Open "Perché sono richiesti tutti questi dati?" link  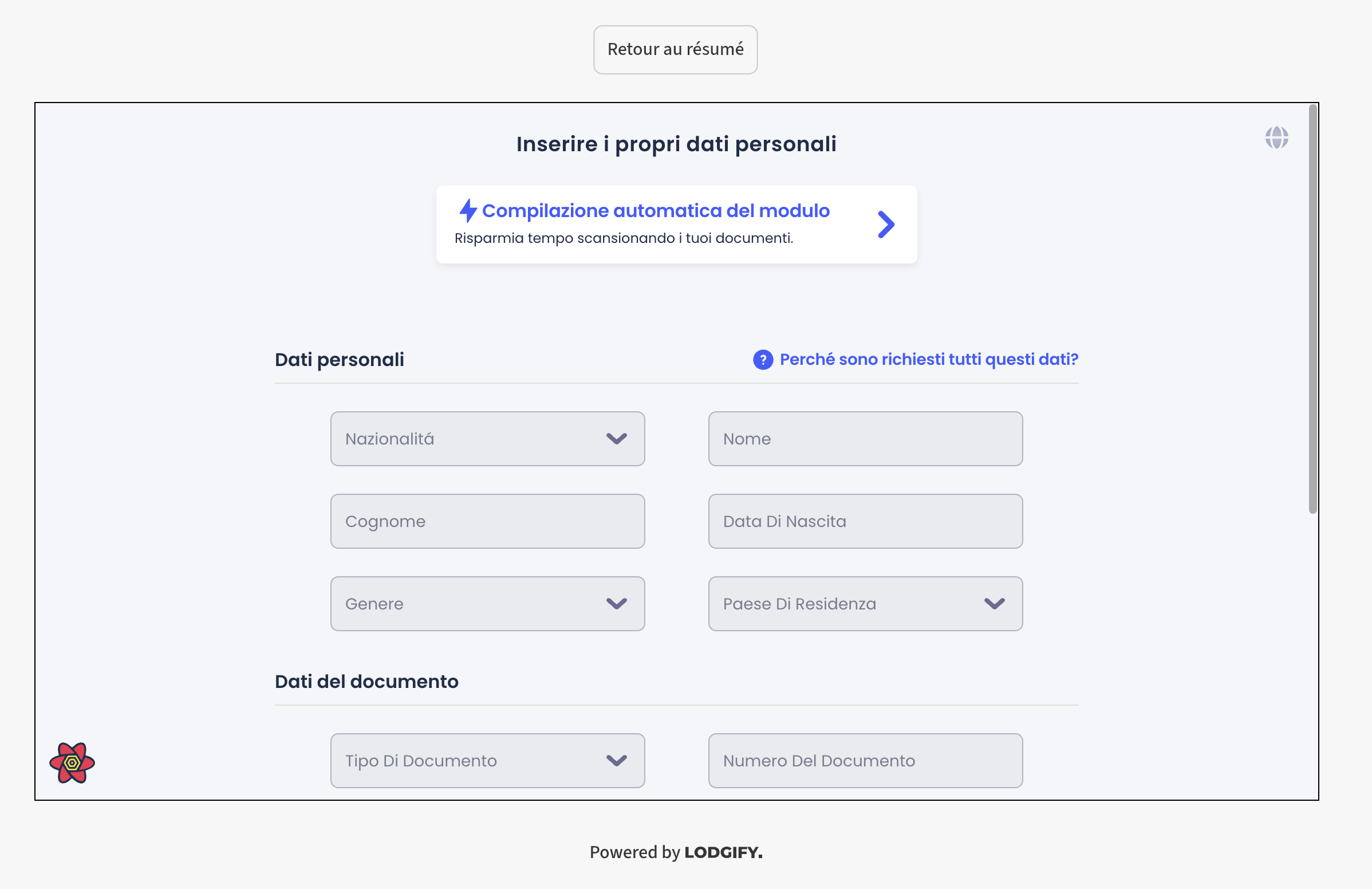click(x=928, y=360)
